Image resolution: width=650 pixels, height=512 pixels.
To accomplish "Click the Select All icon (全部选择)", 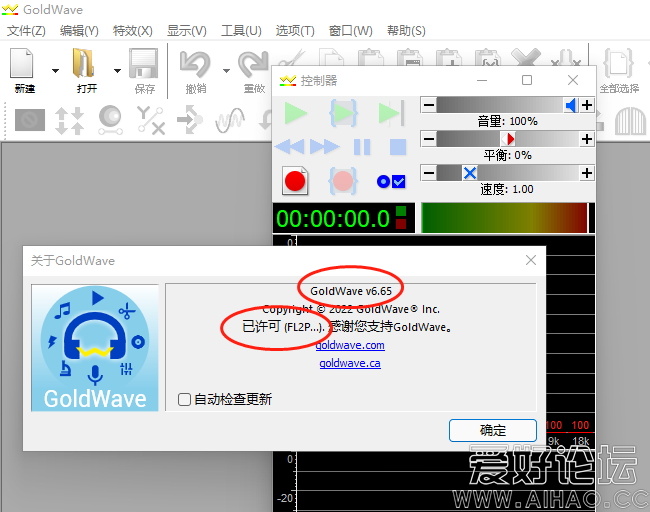I will coord(618,63).
